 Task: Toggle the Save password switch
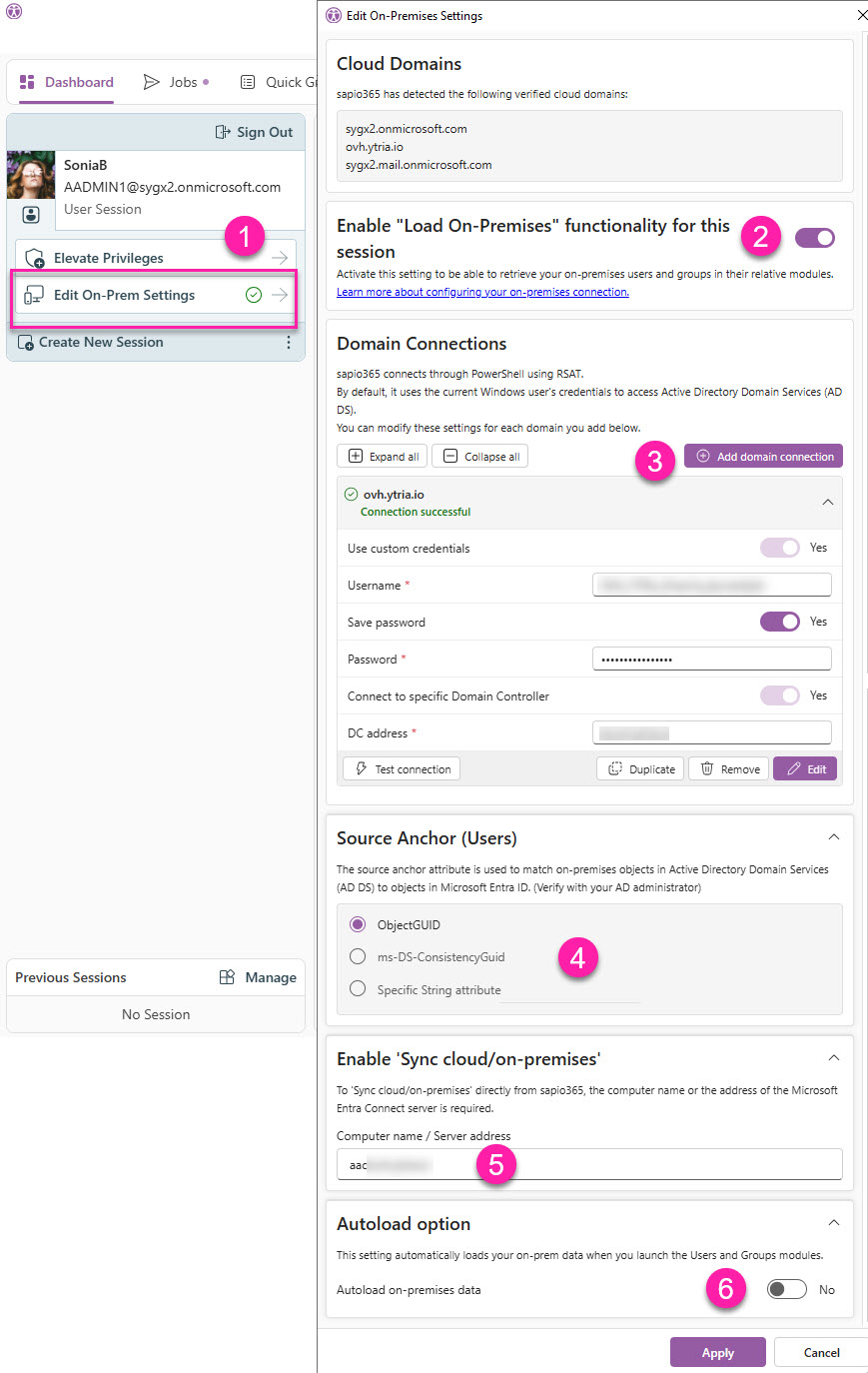pos(779,622)
